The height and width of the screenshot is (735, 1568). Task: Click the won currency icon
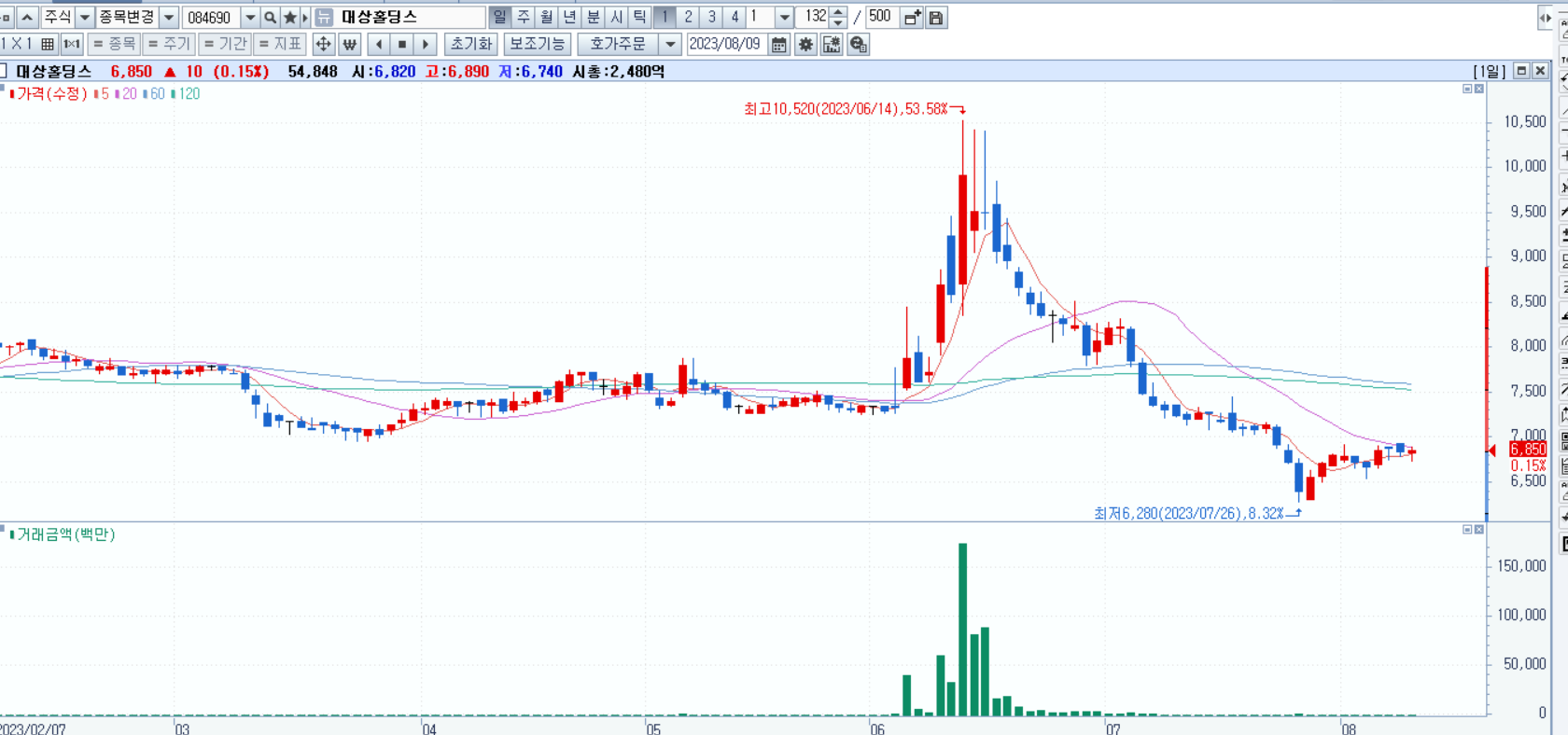tap(349, 44)
